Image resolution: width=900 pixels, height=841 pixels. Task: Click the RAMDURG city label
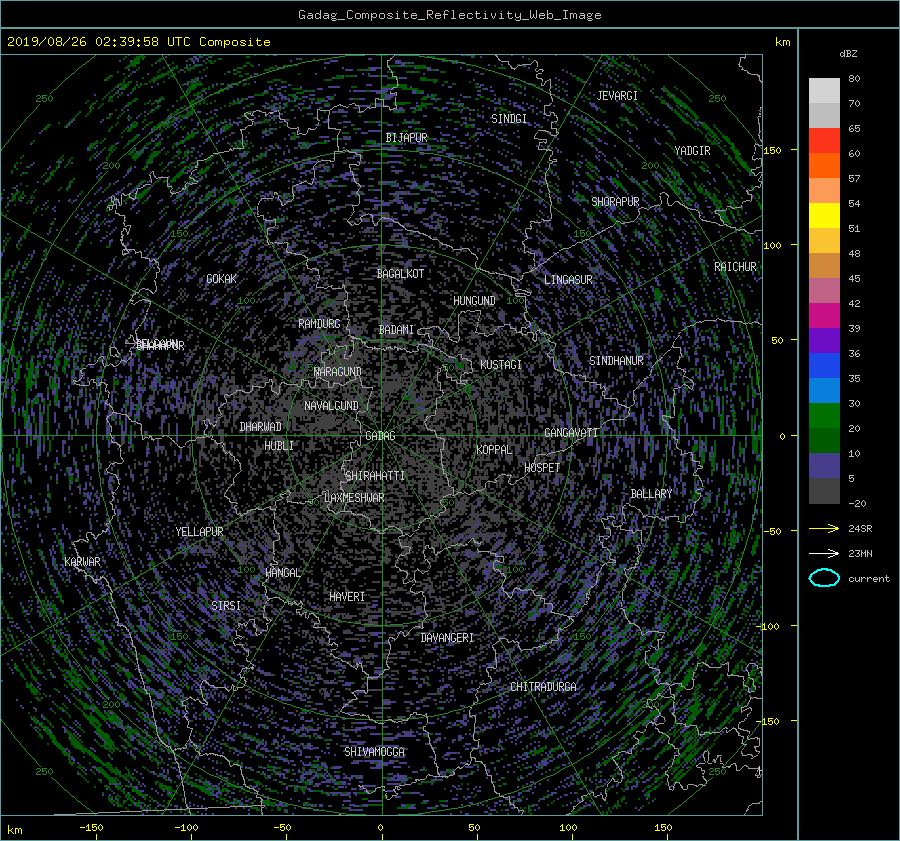point(319,324)
